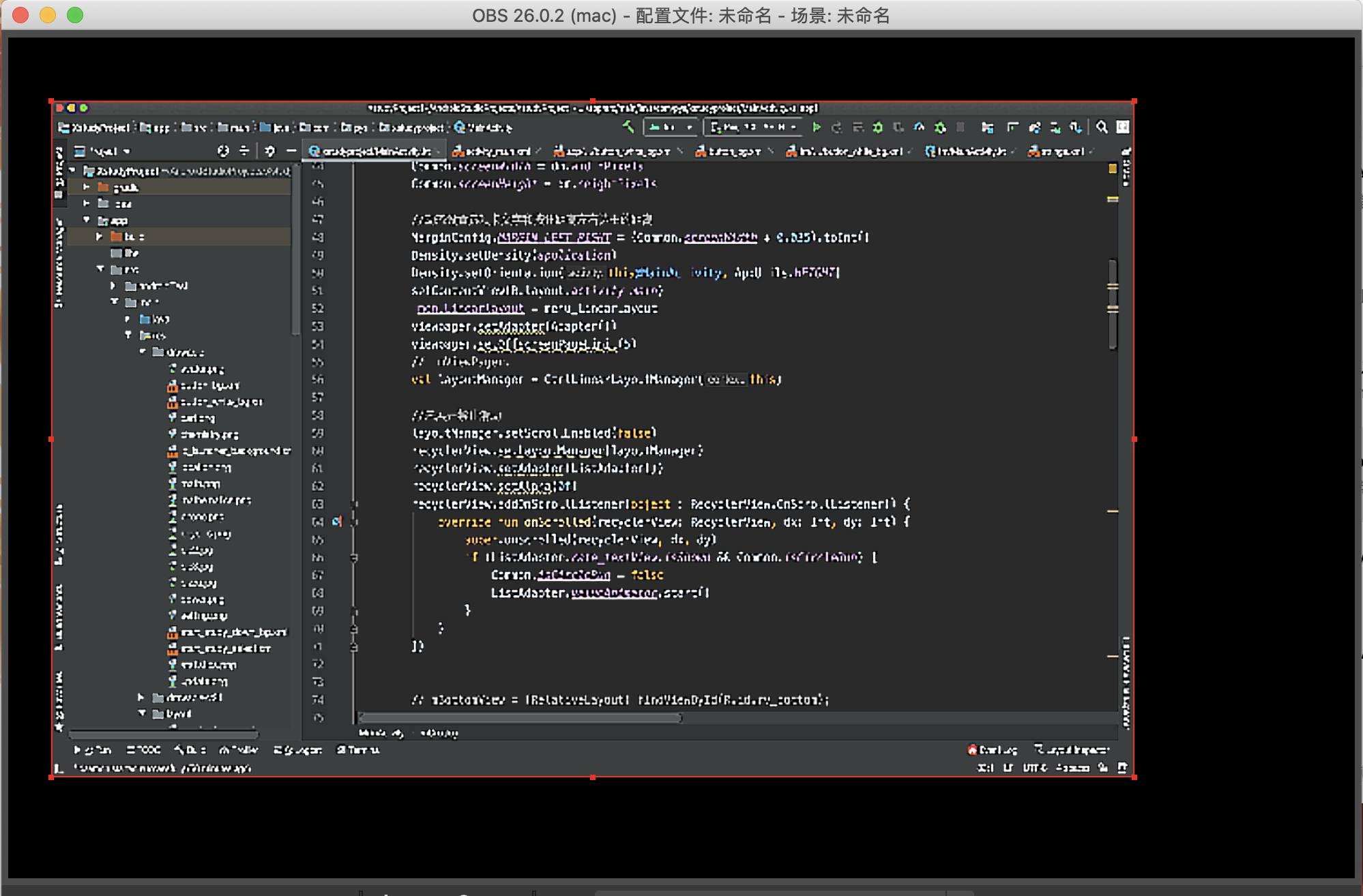Click the red handle at source's bottom center
Viewport: 1363px width, 896px height.
click(593, 777)
